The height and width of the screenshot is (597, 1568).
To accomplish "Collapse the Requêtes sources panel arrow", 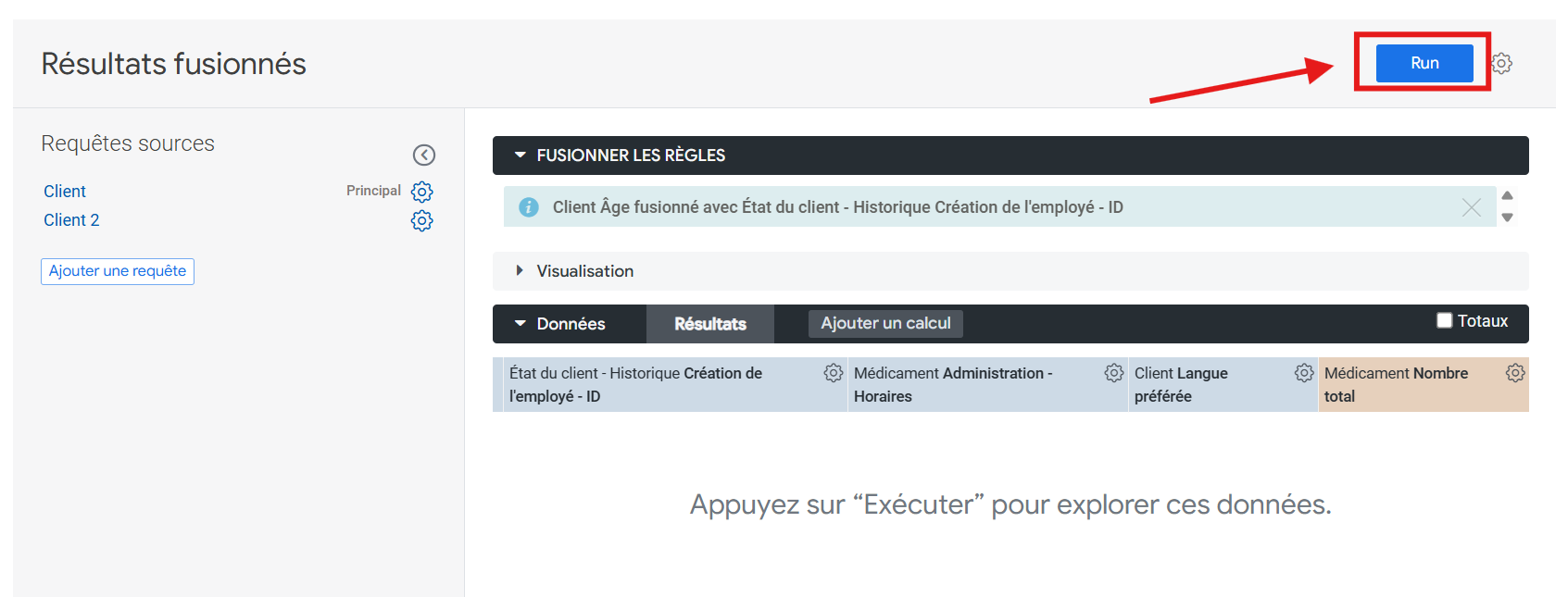I will (x=424, y=155).
